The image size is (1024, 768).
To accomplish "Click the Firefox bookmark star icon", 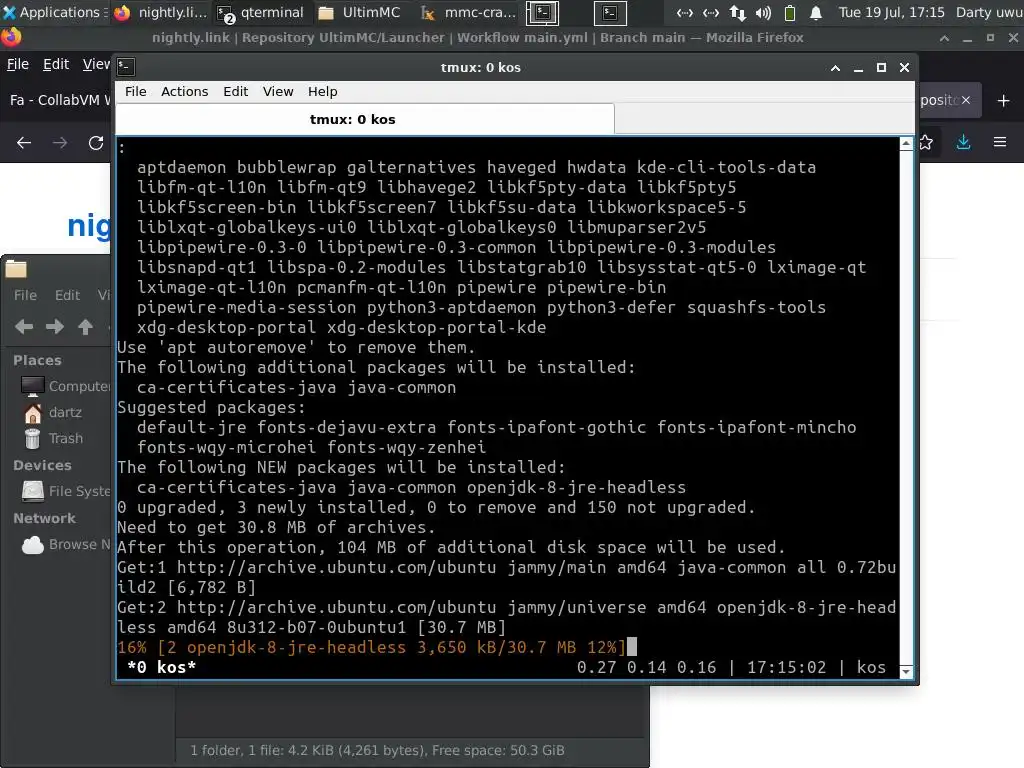I will coord(926,142).
